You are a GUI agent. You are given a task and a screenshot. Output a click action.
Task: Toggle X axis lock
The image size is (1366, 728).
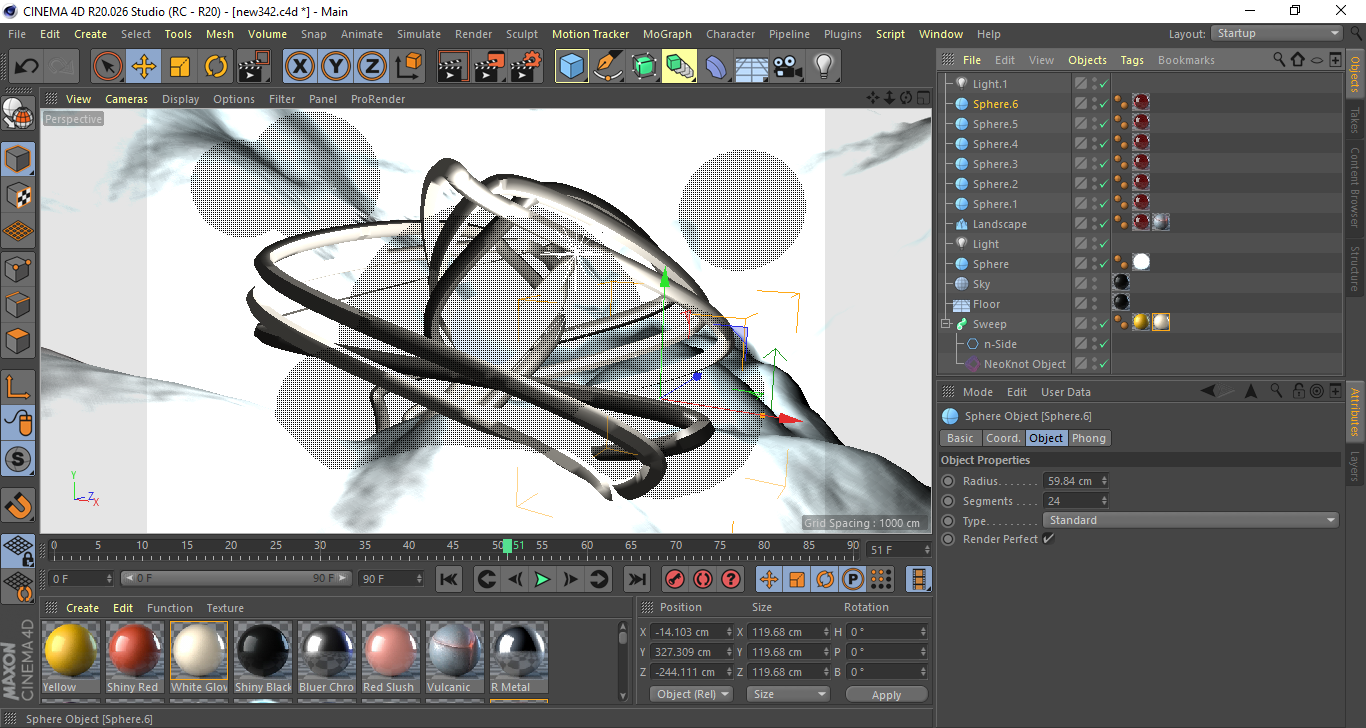click(x=299, y=67)
